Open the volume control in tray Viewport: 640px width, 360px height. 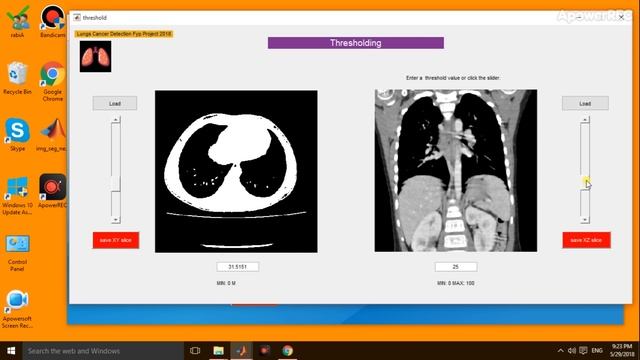pos(572,351)
